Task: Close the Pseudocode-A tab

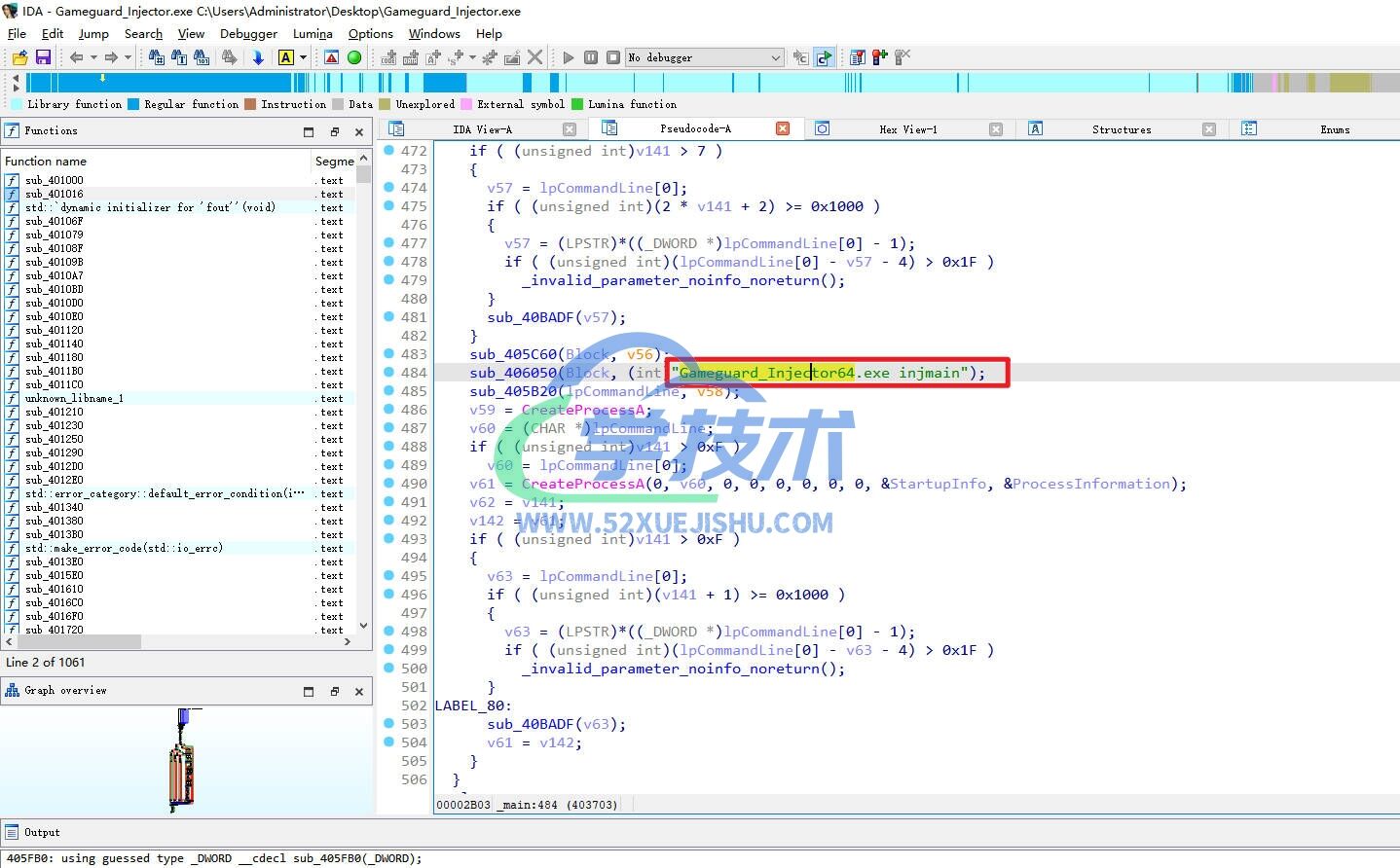Action: pos(782,128)
